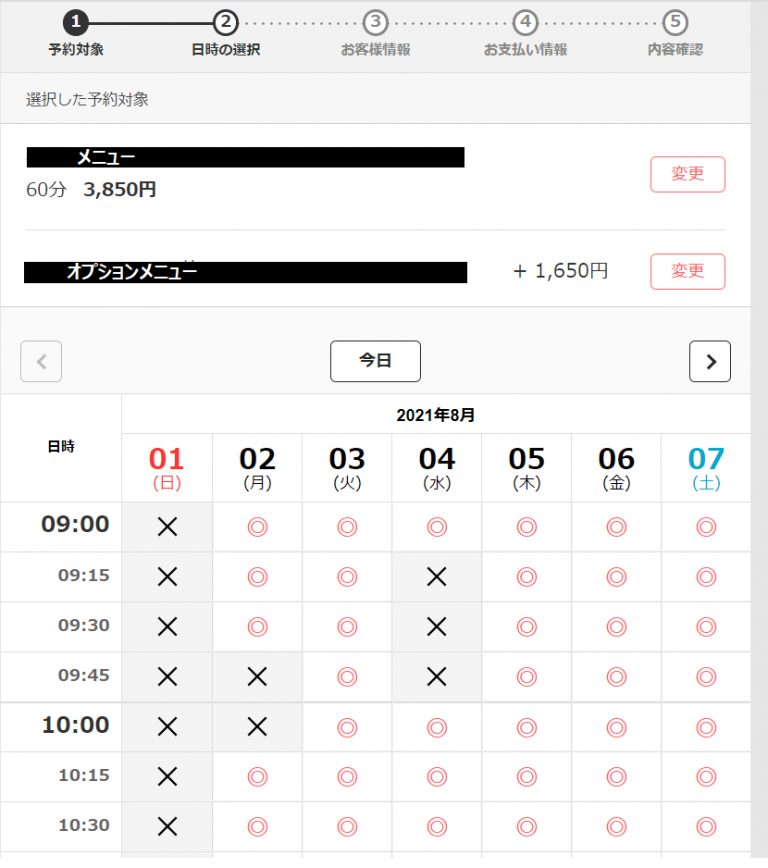Click 変更 button for option menu
The image size is (768, 868).
[687, 271]
